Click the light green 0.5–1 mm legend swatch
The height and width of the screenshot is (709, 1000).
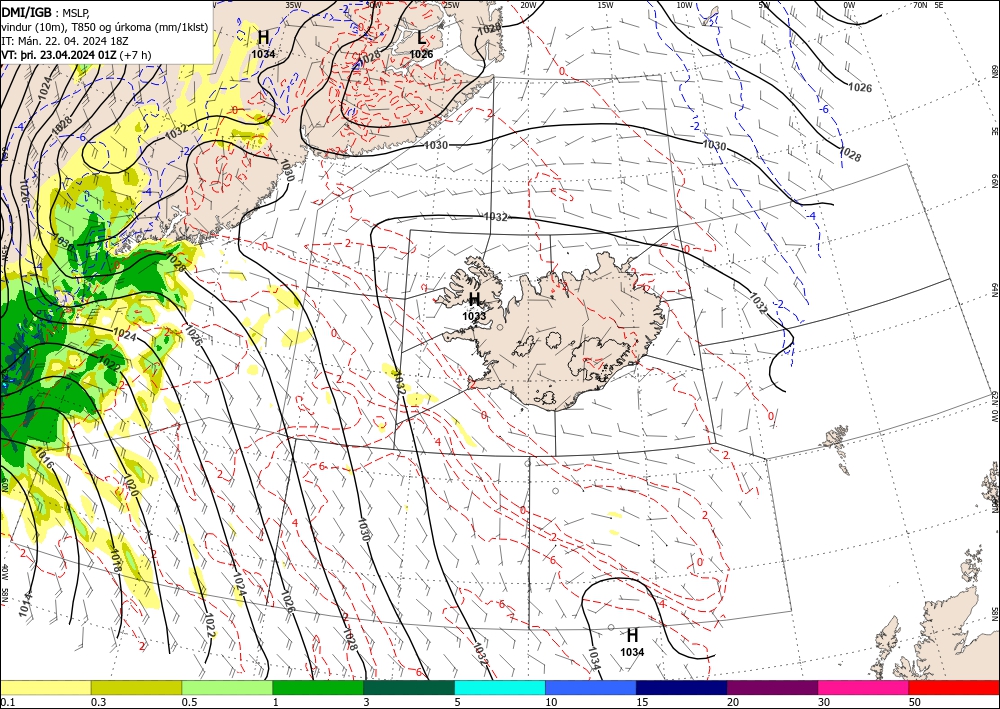pyautogui.click(x=227, y=687)
